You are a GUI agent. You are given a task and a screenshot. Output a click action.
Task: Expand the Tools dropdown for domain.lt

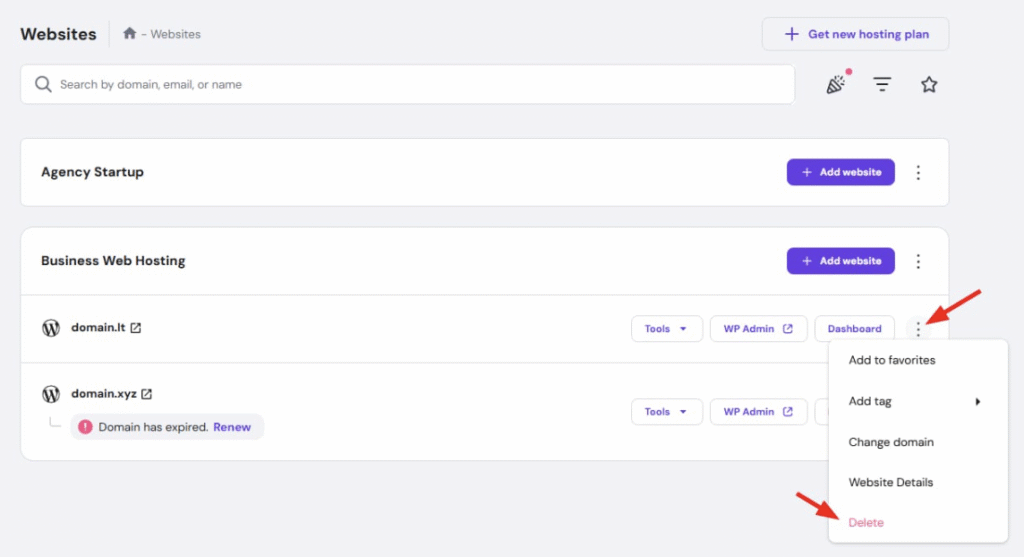[x=666, y=329]
